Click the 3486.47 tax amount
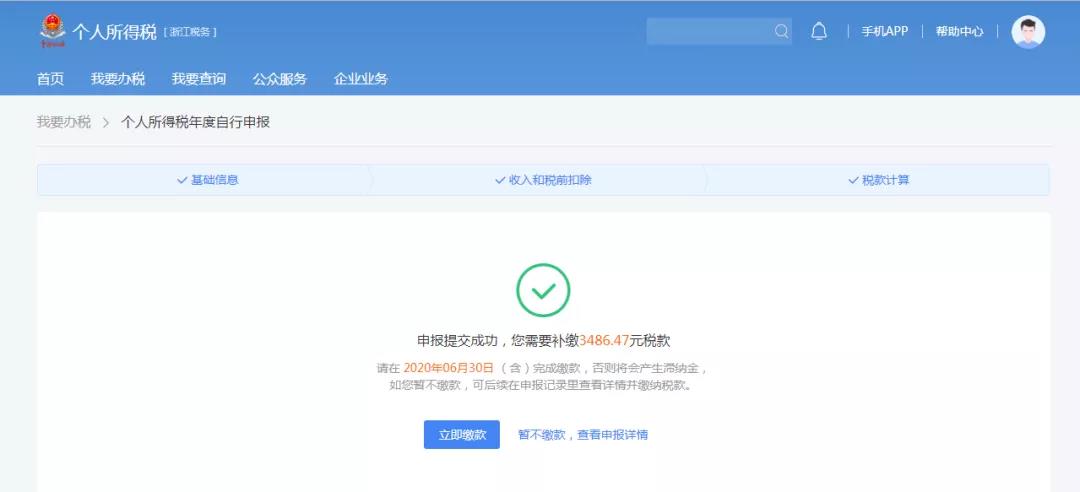This screenshot has height=492, width=1080. tap(604, 340)
